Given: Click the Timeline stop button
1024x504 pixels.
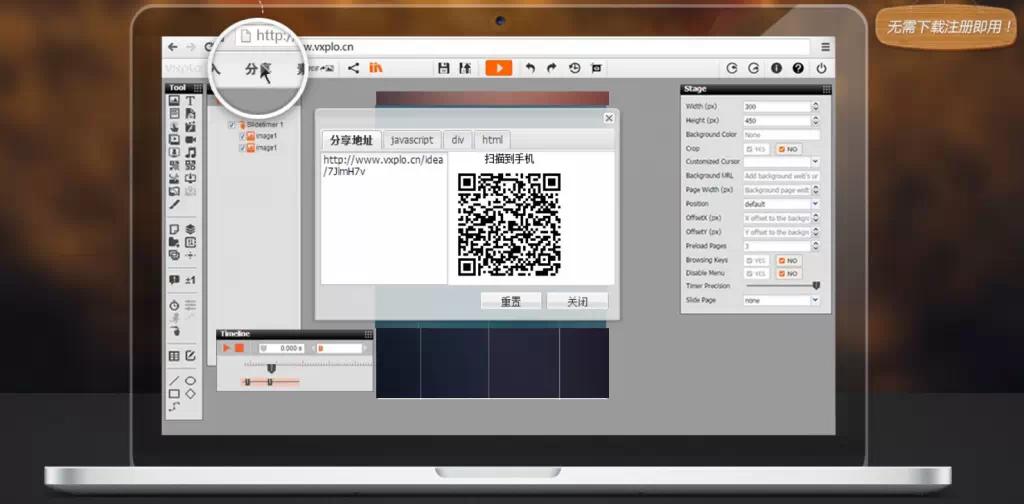Looking at the screenshot, I should pyautogui.click(x=240, y=349).
